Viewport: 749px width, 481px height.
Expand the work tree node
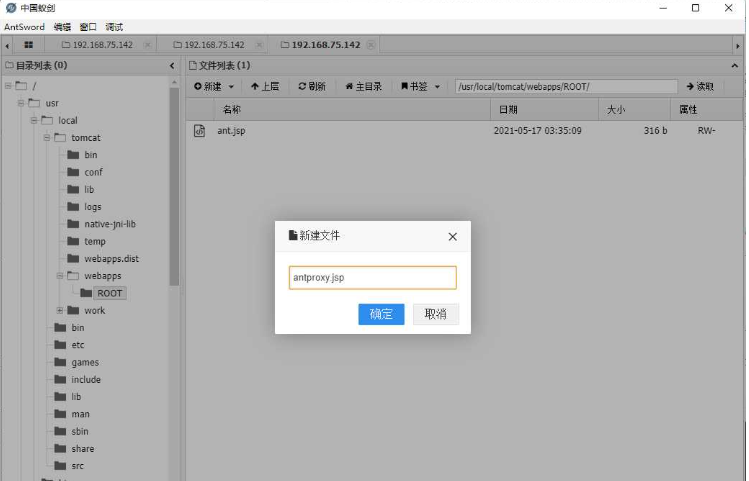pyautogui.click(x=60, y=310)
